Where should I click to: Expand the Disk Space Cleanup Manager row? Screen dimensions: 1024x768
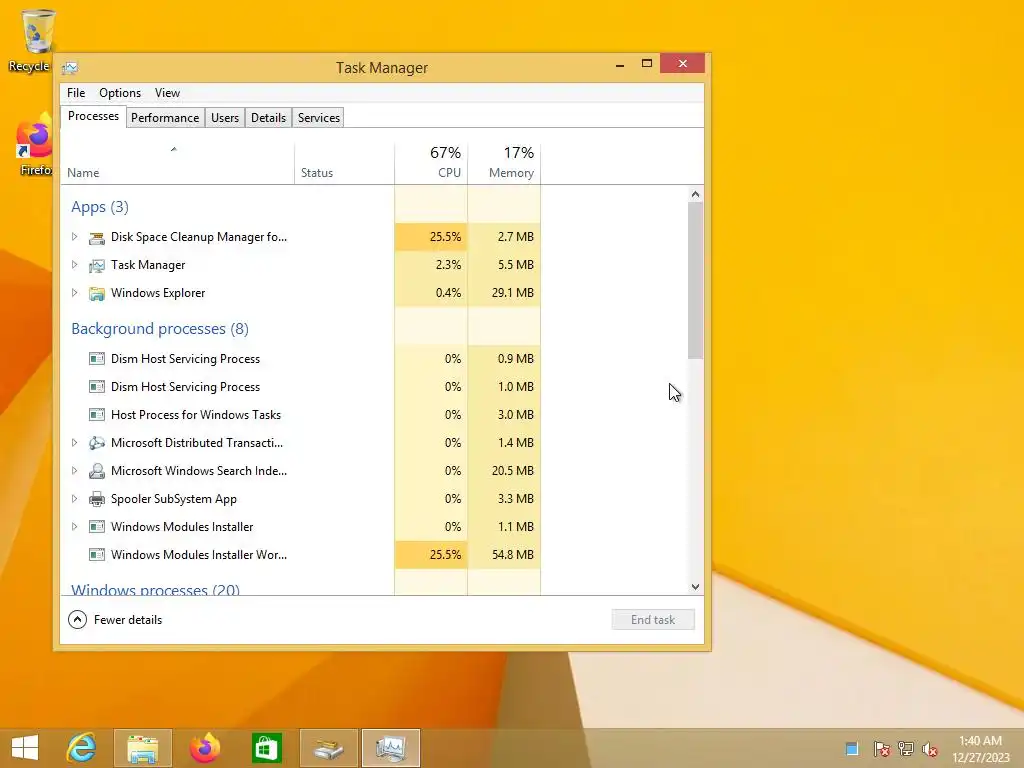pos(74,237)
